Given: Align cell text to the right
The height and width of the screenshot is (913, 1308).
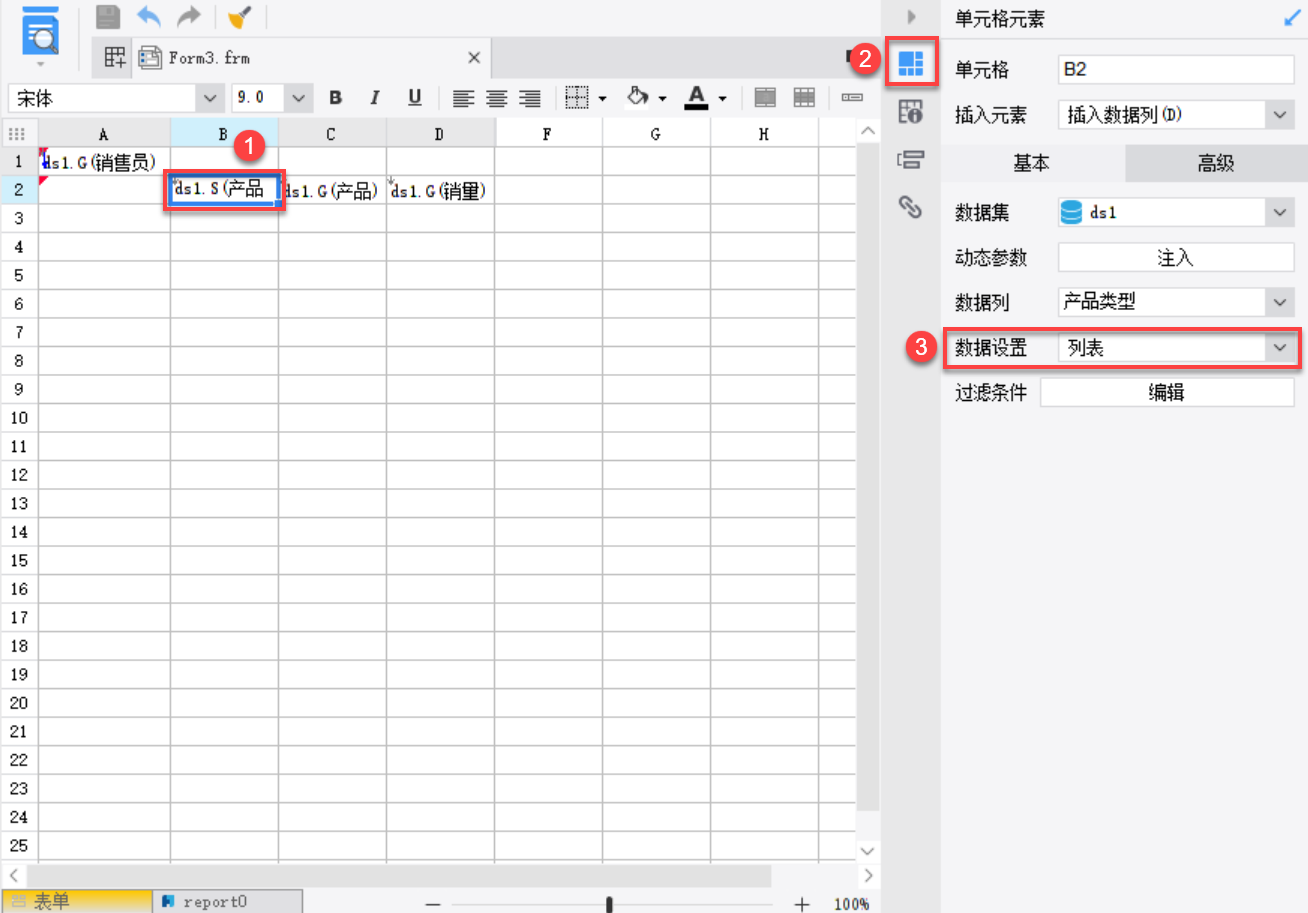Looking at the screenshot, I should 530,98.
